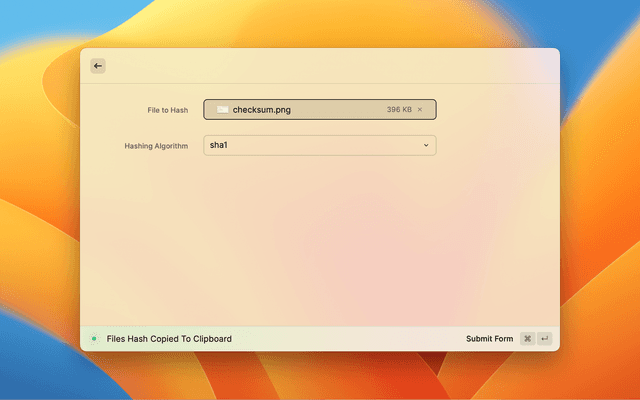Click the bottom action bar's empty middle
Screen dimensions: 640x400
pyautogui.click(x=350, y=339)
